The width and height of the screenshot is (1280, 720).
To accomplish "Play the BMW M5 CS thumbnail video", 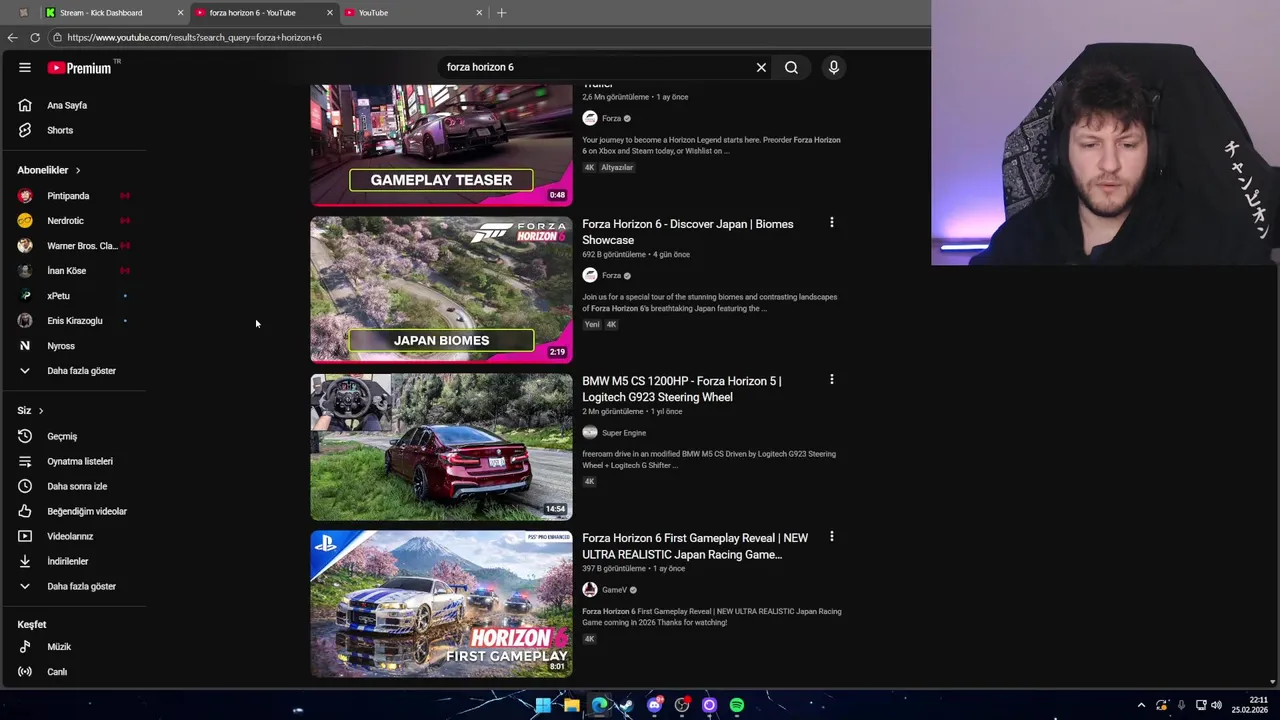I will [x=441, y=447].
